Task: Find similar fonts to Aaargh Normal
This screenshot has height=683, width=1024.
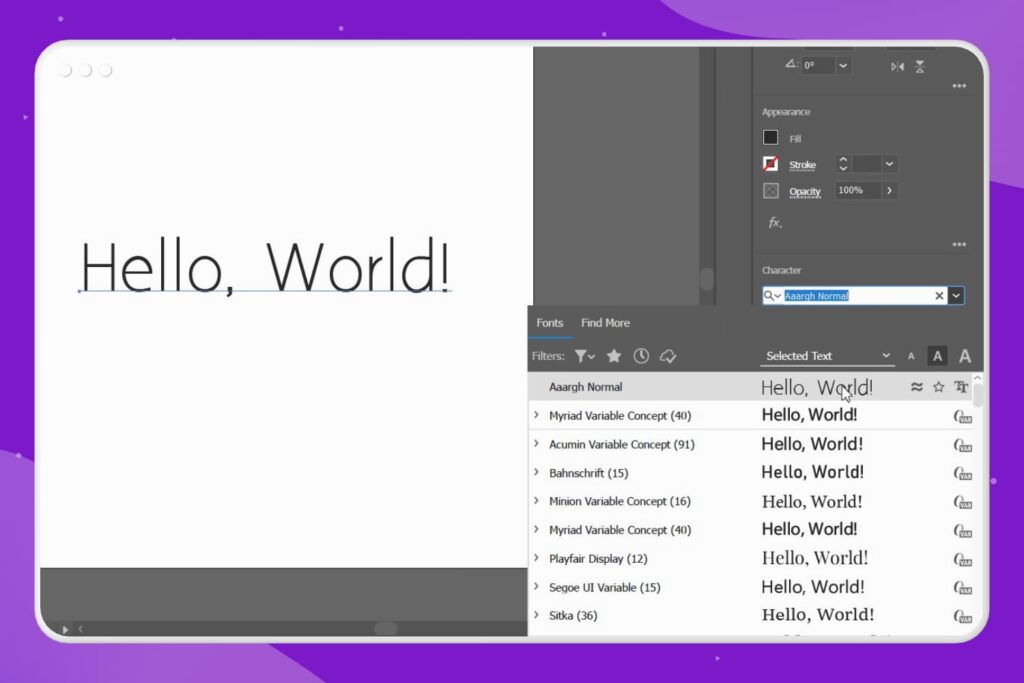Action: pos(916,387)
